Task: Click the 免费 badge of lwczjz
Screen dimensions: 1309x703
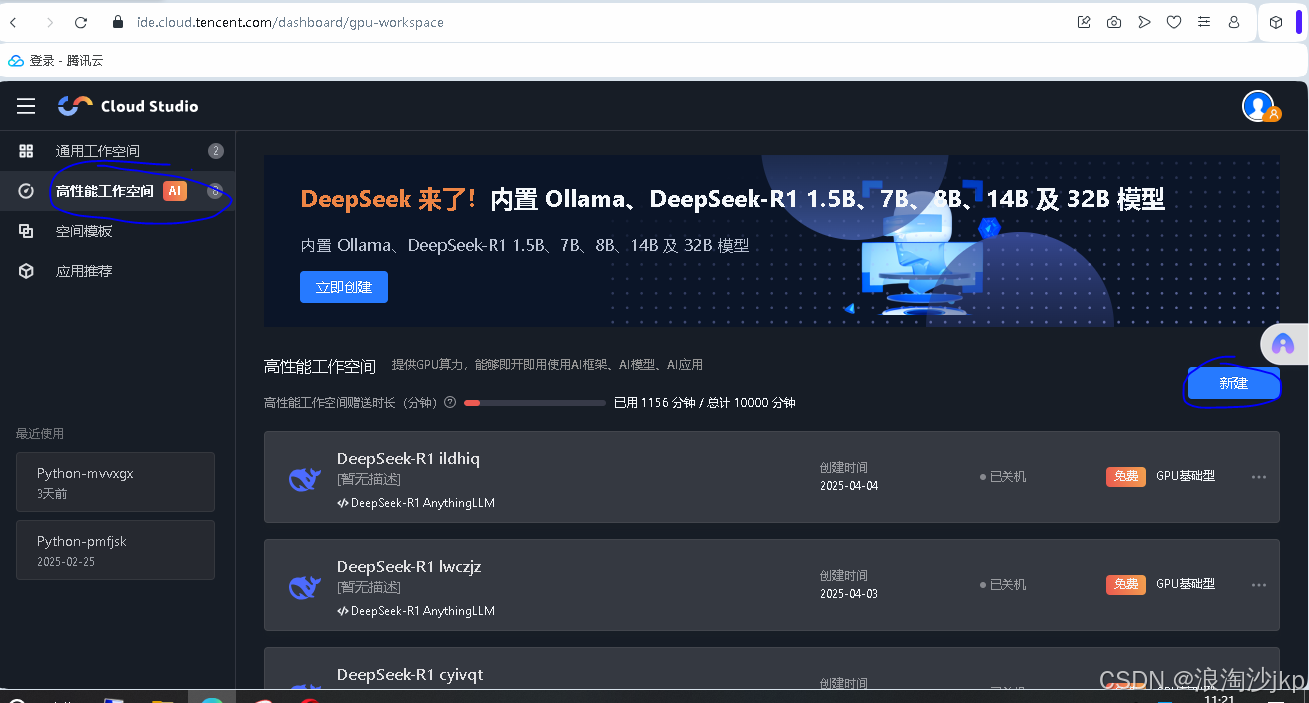Action: tap(1126, 584)
